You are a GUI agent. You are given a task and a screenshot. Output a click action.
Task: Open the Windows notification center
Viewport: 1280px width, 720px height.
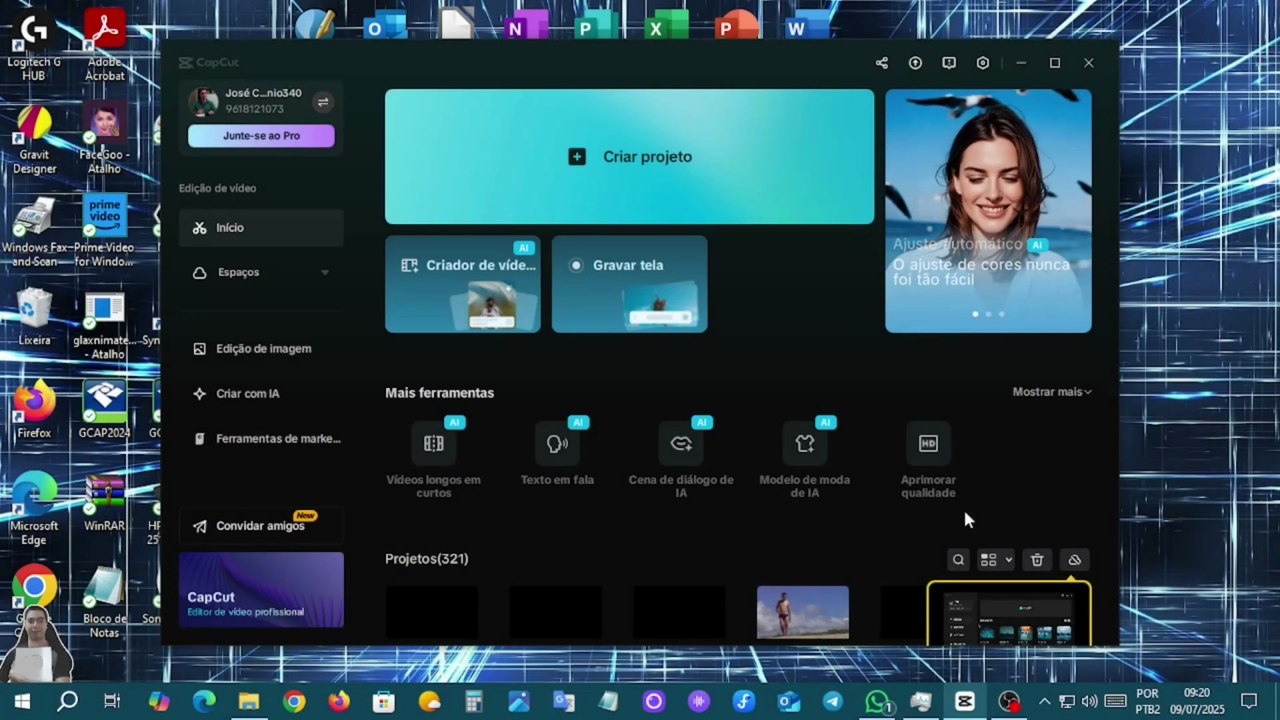[x=1249, y=701]
